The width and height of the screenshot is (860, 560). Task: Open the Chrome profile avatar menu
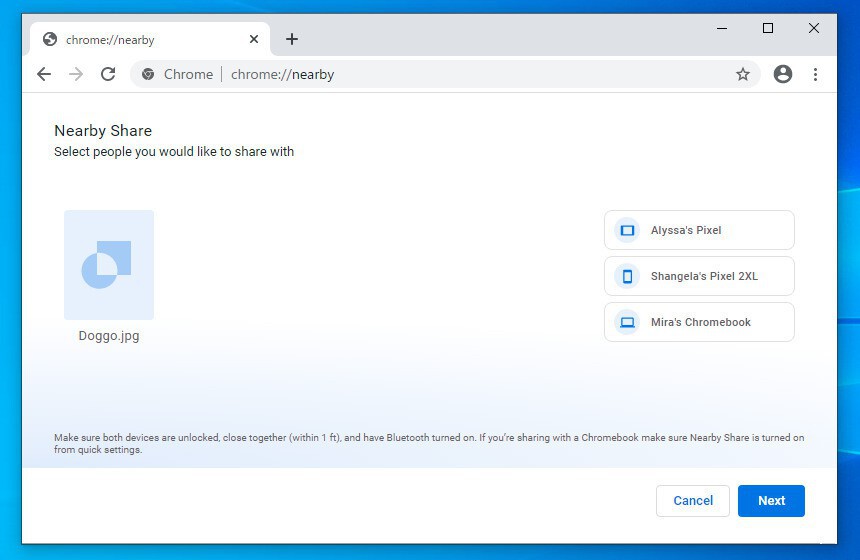pyautogui.click(x=783, y=74)
